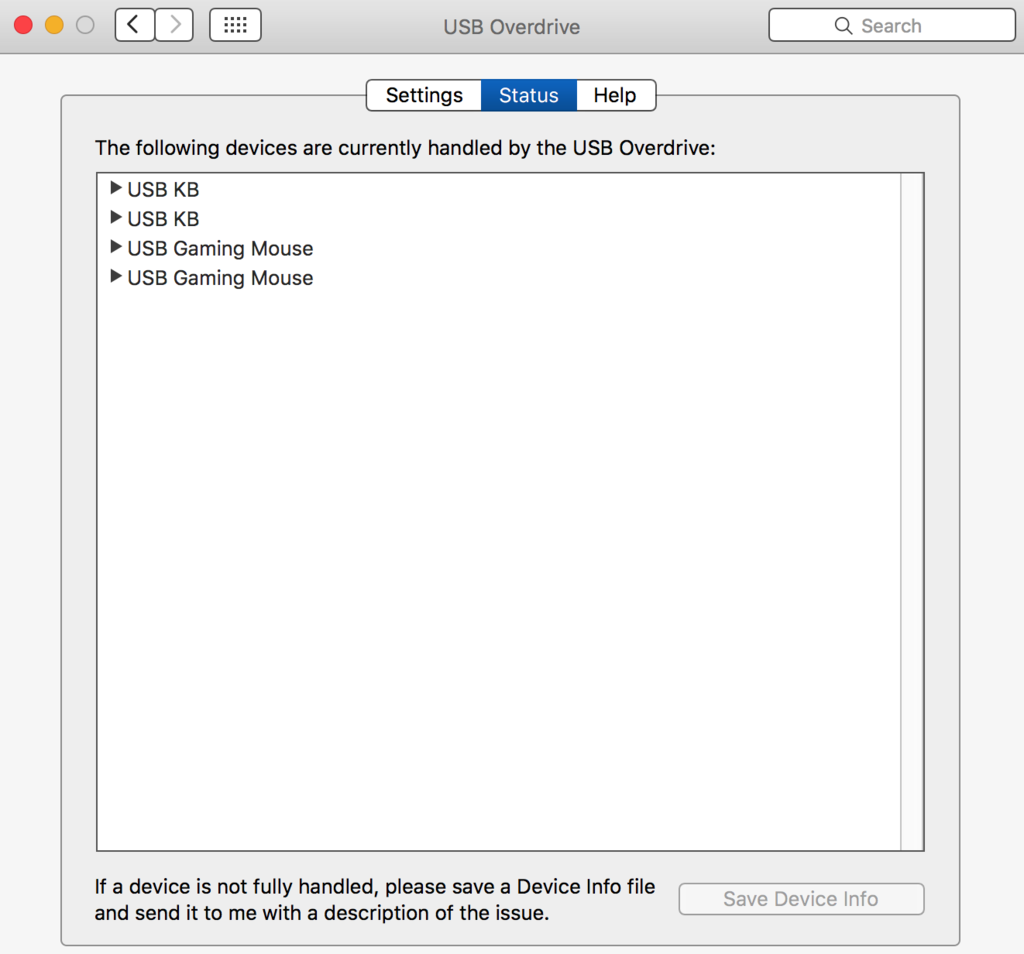Close the USB Overdrive window
1024x954 pixels.
tap(24, 25)
